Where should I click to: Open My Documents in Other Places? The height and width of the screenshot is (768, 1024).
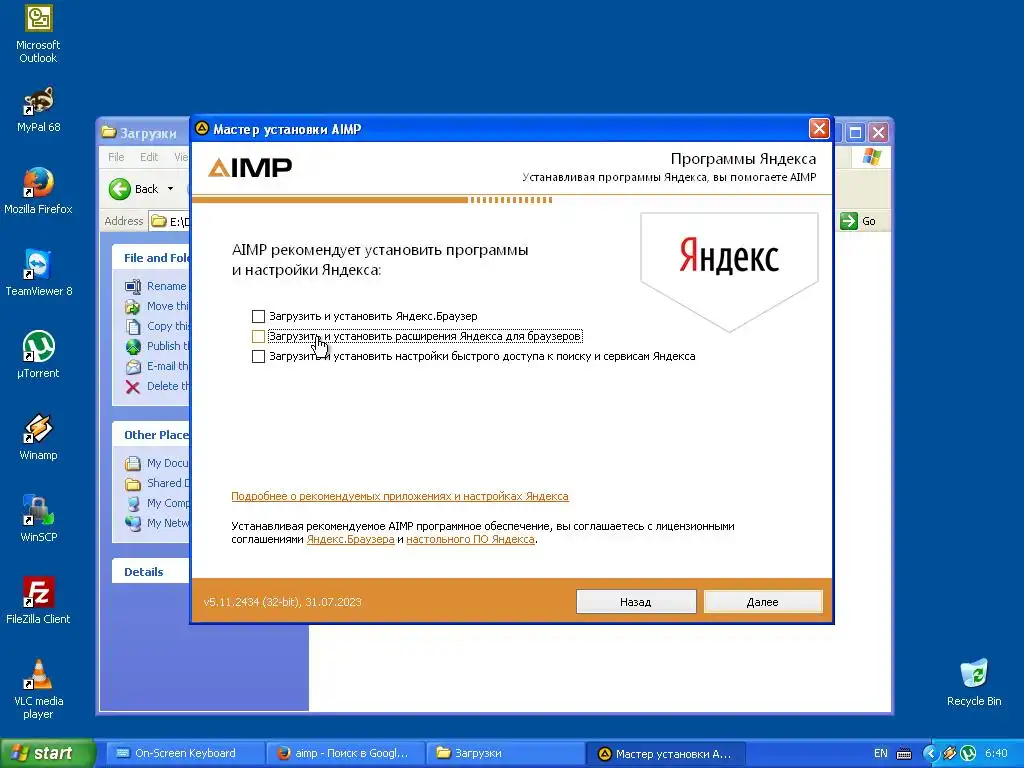pos(157,463)
